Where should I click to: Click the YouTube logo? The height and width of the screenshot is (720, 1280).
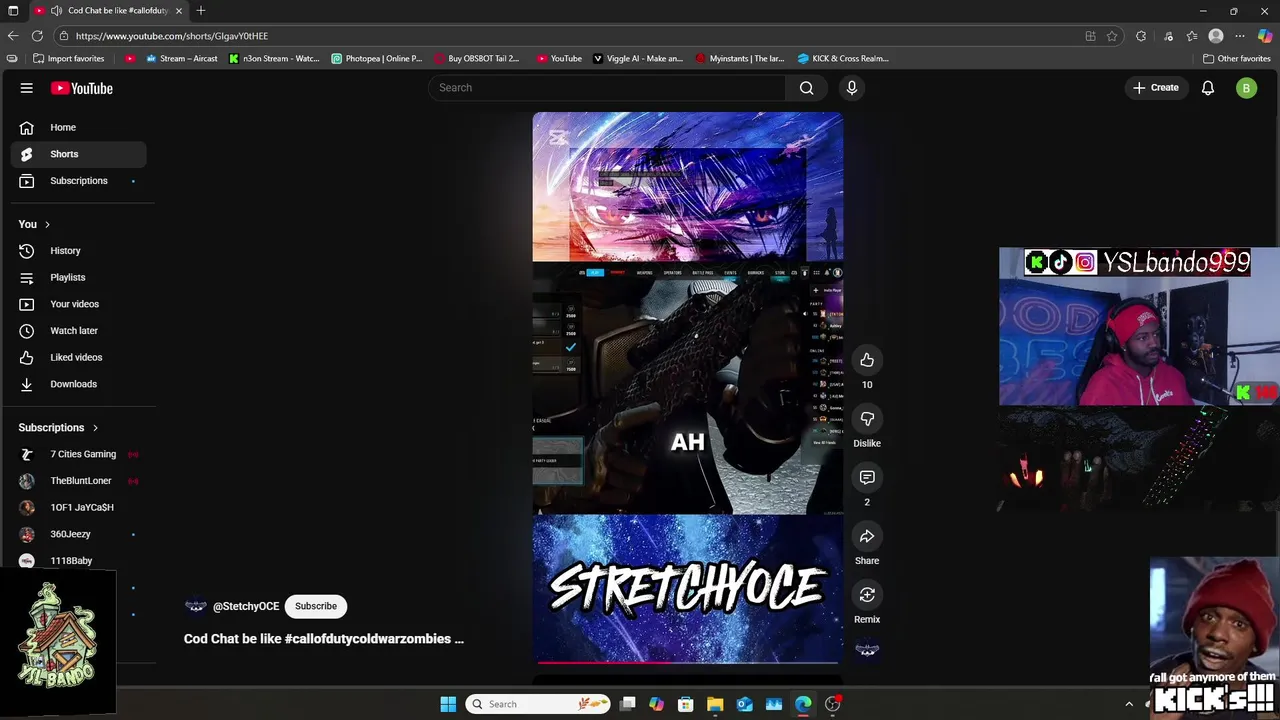tap(82, 88)
